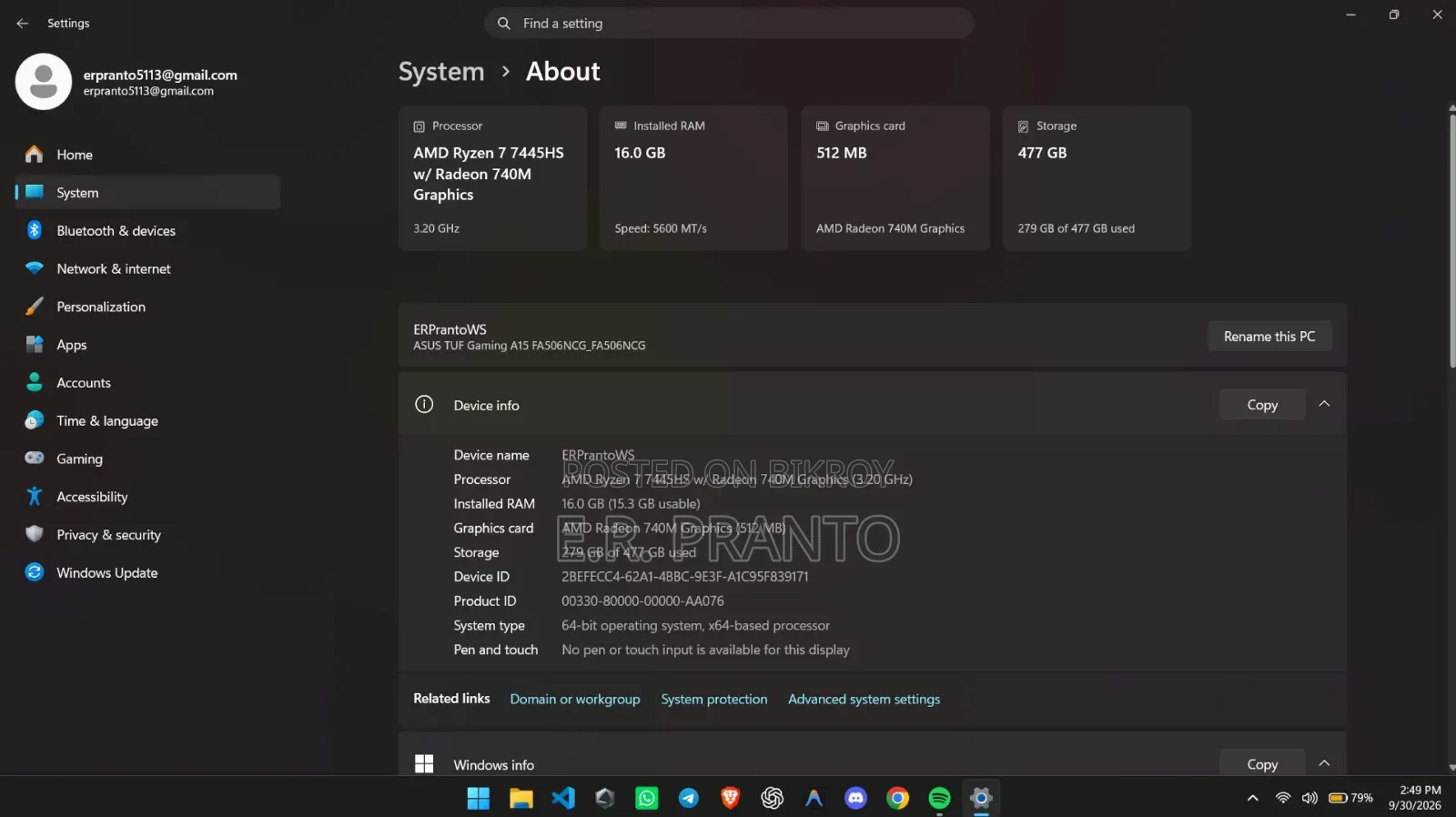Click Rename this PC button
This screenshot has height=817, width=1456.
pyautogui.click(x=1269, y=337)
